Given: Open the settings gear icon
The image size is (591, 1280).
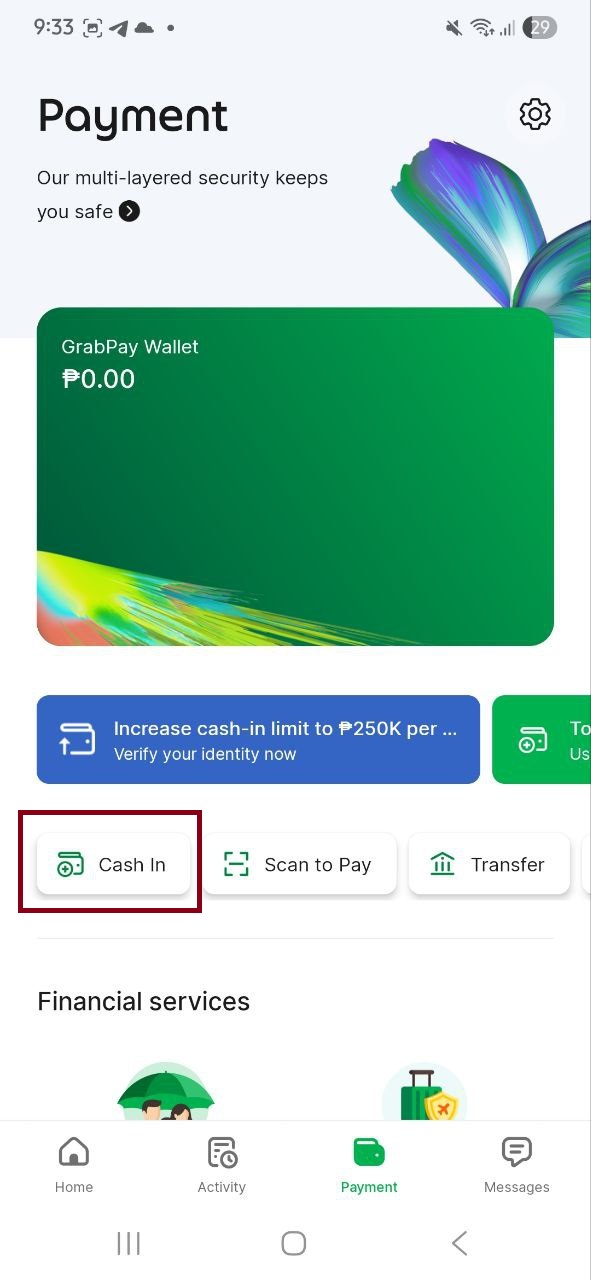Looking at the screenshot, I should coord(535,114).
